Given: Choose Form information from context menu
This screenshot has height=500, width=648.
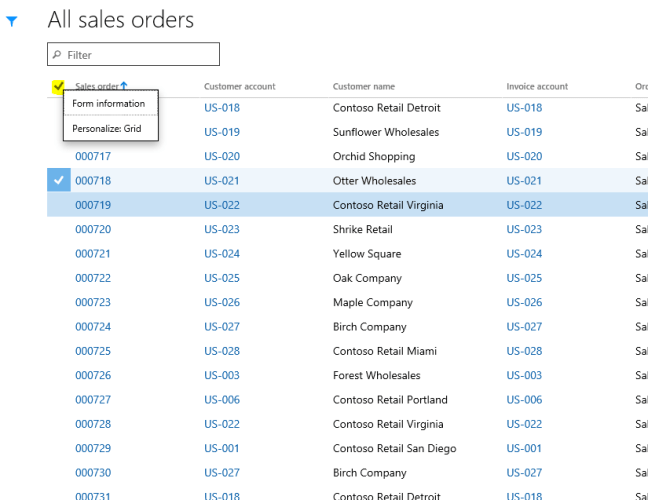Looking at the screenshot, I should (x=108, y=104).
